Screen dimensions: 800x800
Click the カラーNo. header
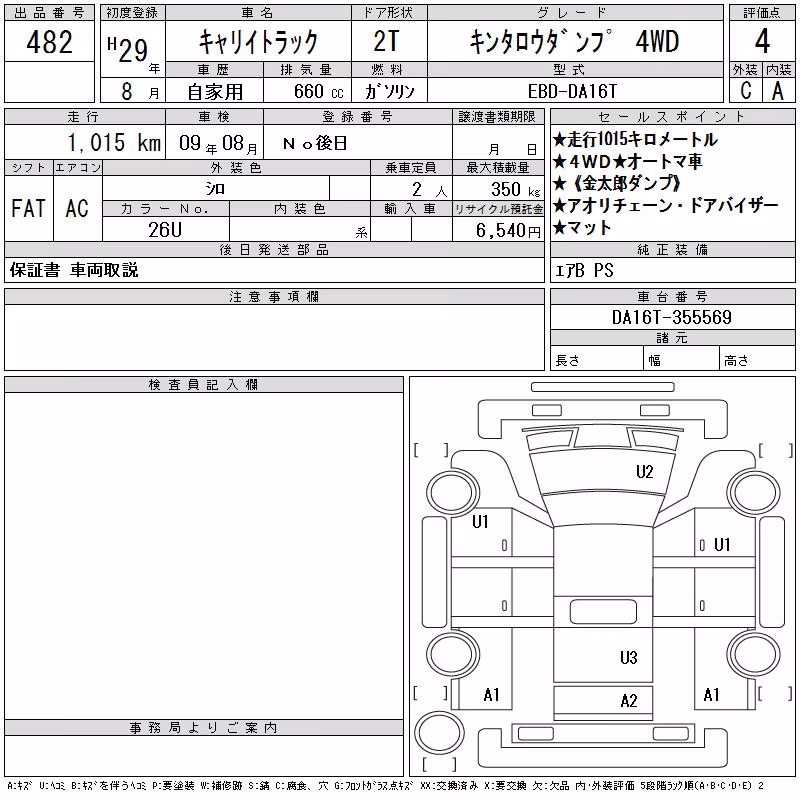point(165,209)
